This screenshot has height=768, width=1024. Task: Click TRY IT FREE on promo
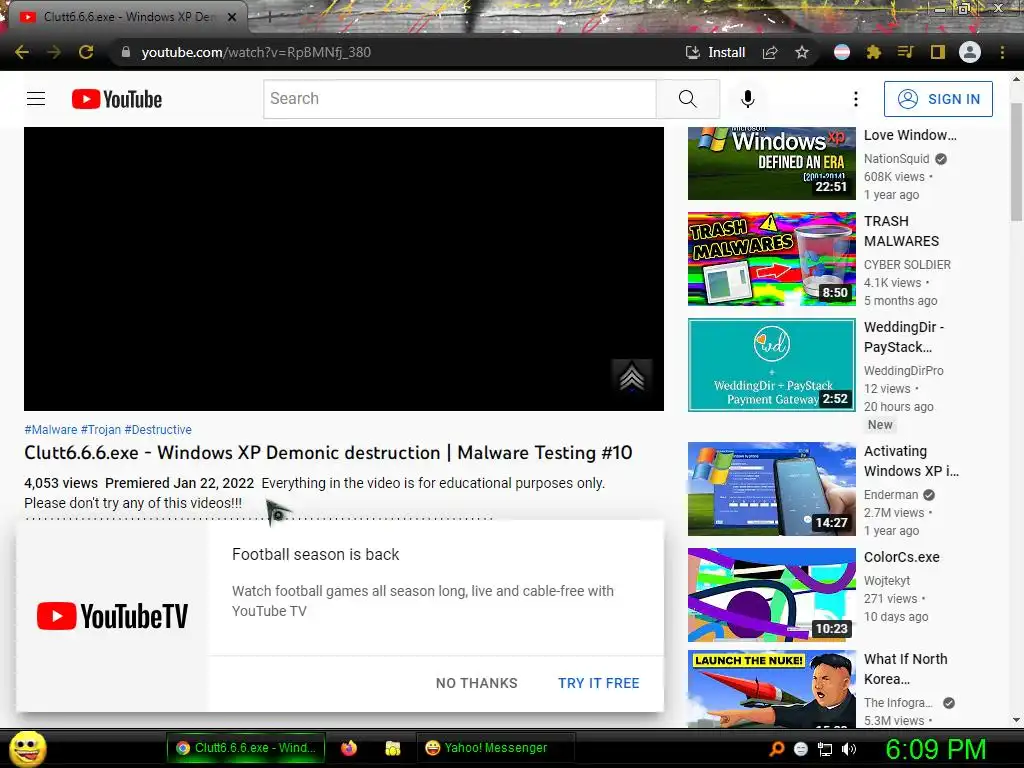(x=599, y=683)
